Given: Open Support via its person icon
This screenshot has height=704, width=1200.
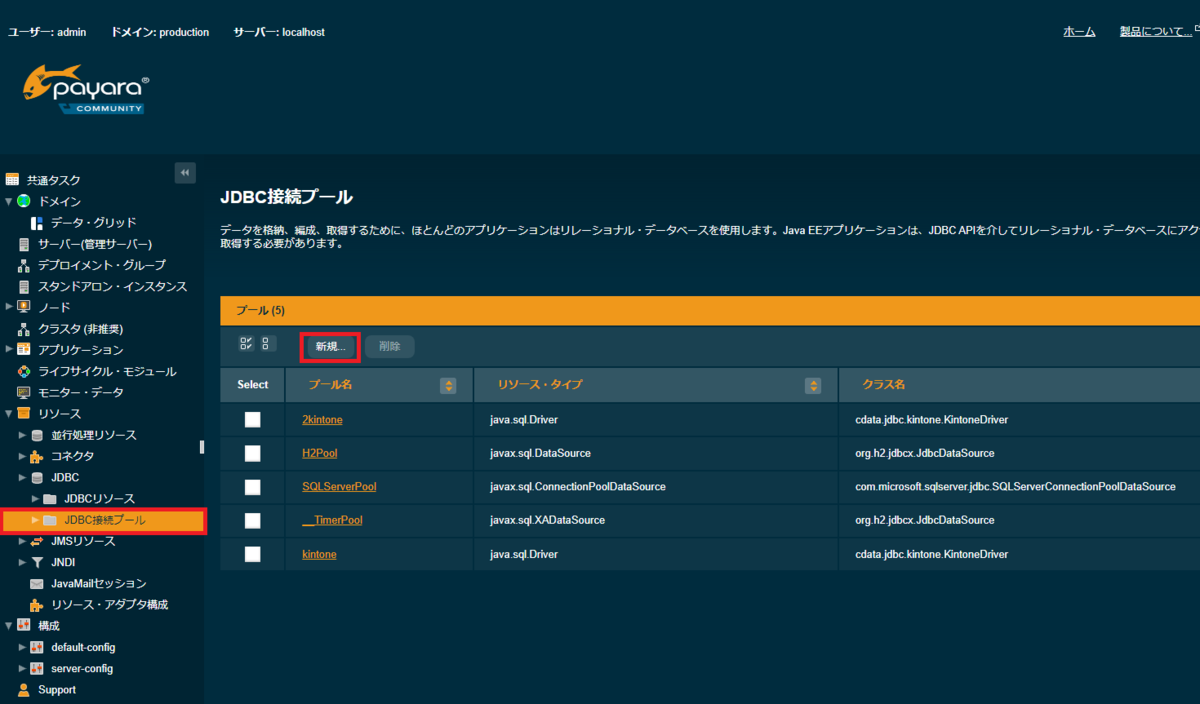Looking at the screenshot, I should tap(24, 690).
